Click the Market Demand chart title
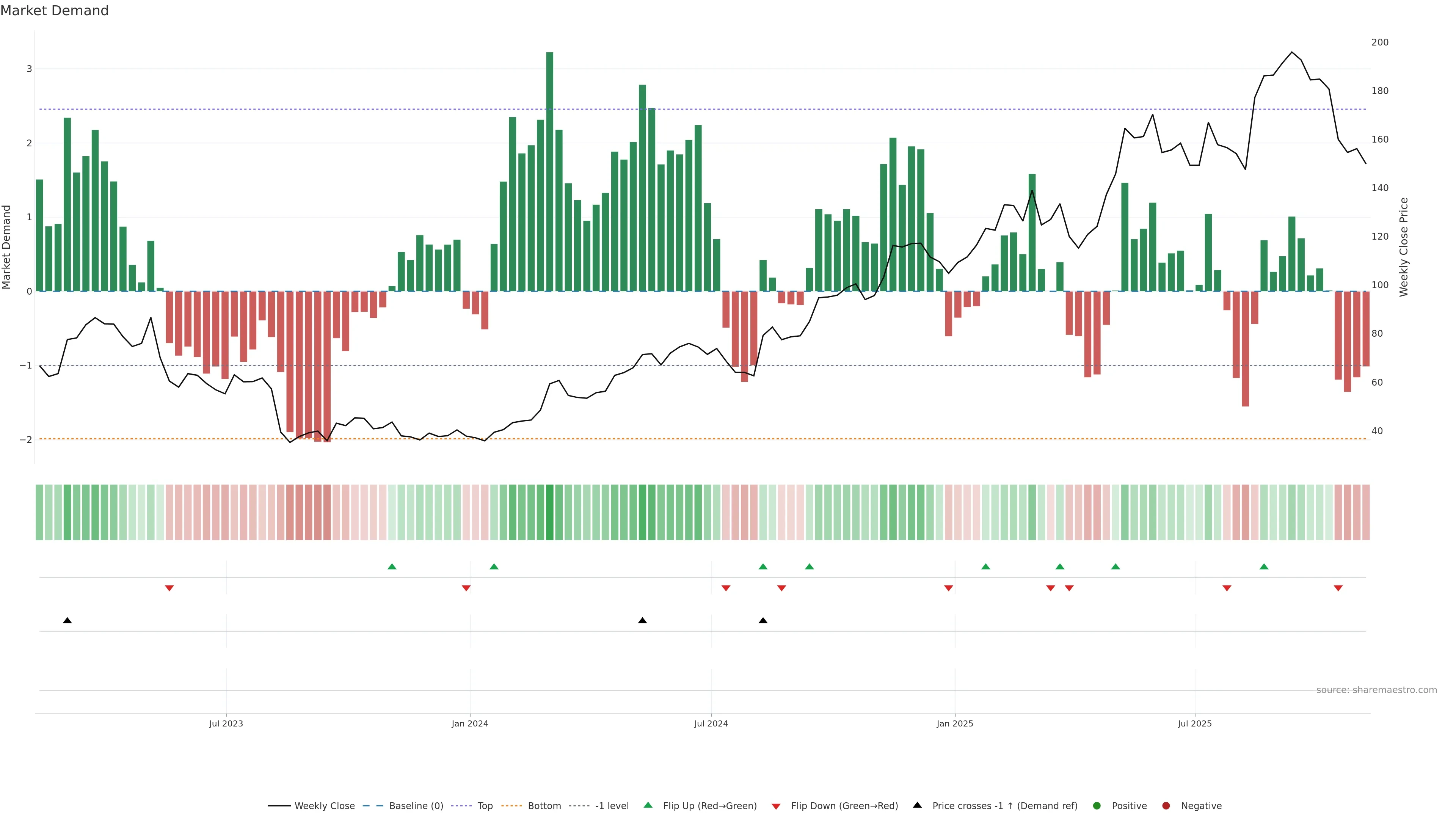 pyautogui.click(x=54, y=11)
